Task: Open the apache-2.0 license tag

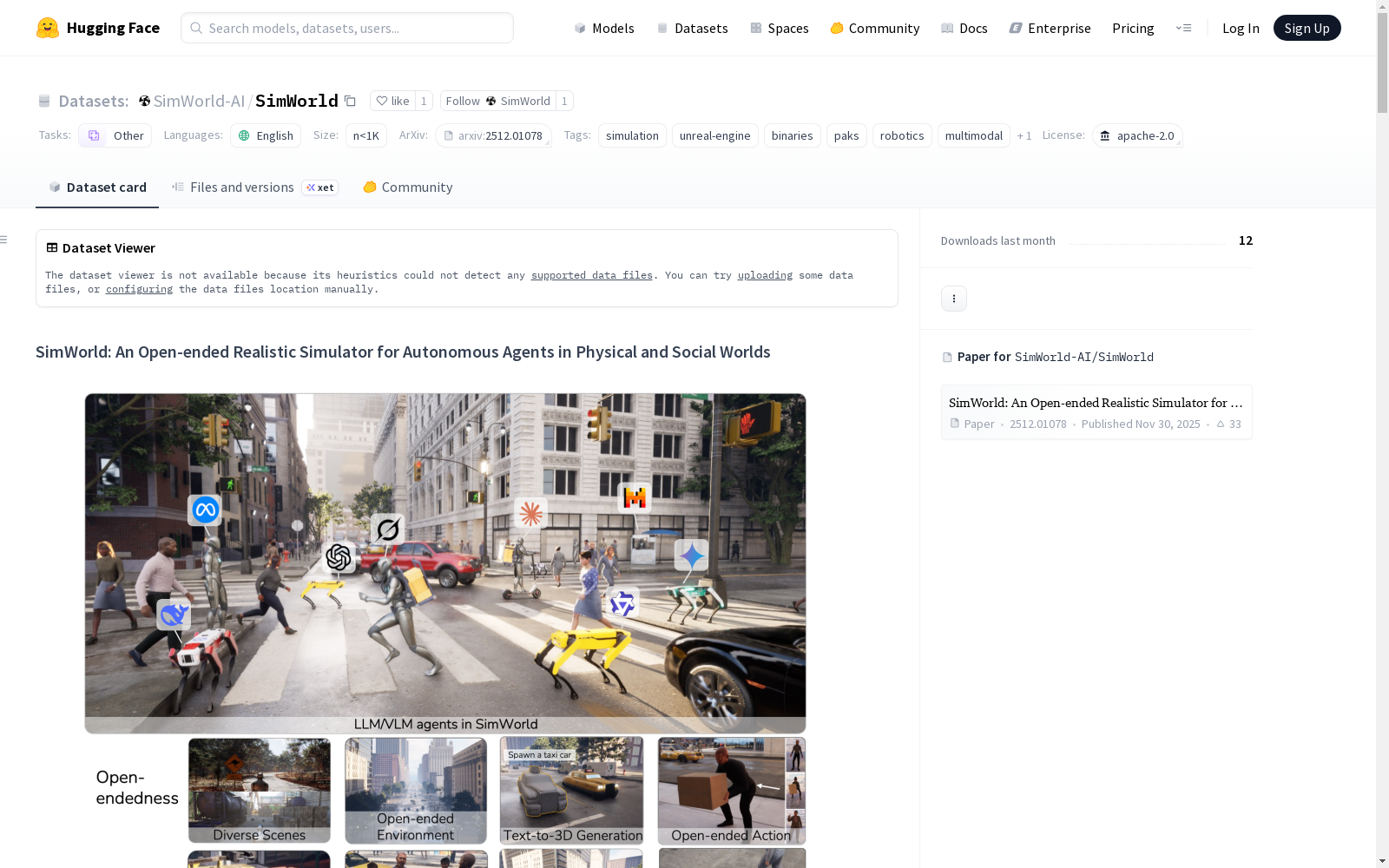Action: pyautogui.click(x=1137, y=135)
